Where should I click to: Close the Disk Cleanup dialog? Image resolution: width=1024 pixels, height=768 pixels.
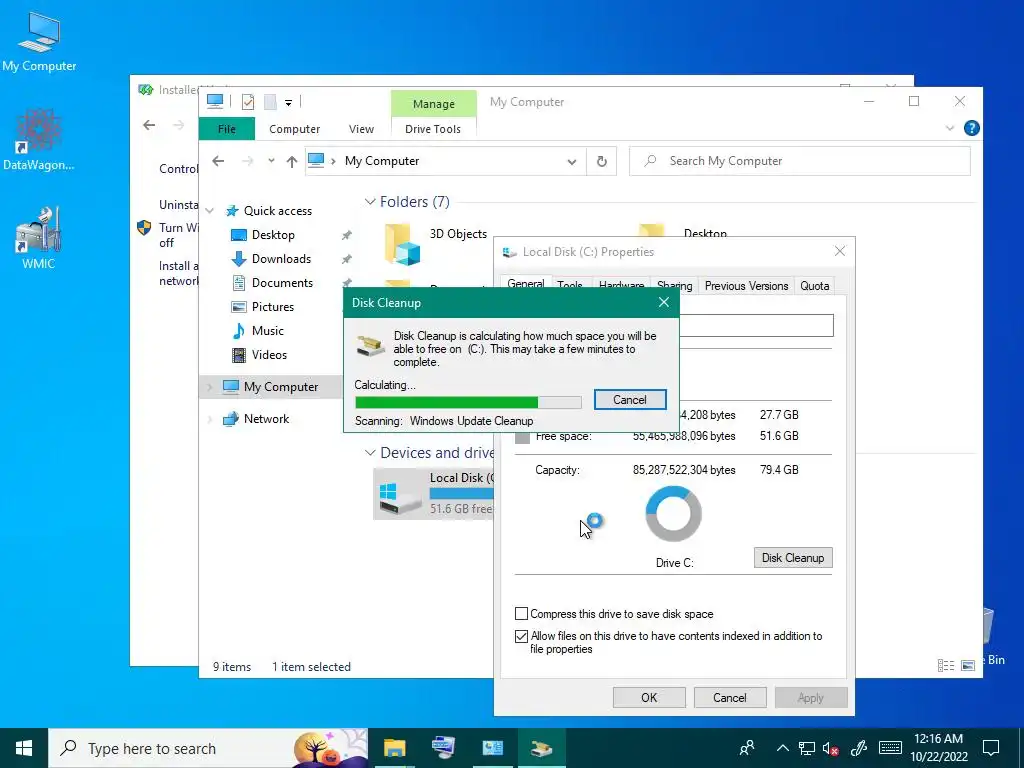tap(664, 302)
